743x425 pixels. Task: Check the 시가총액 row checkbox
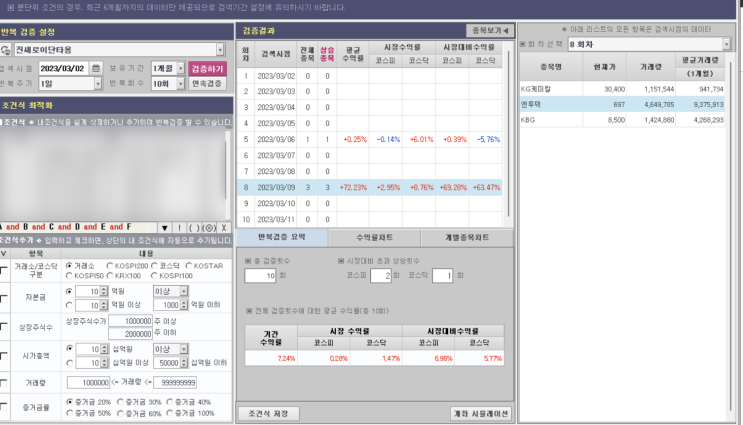pos(4,356)
